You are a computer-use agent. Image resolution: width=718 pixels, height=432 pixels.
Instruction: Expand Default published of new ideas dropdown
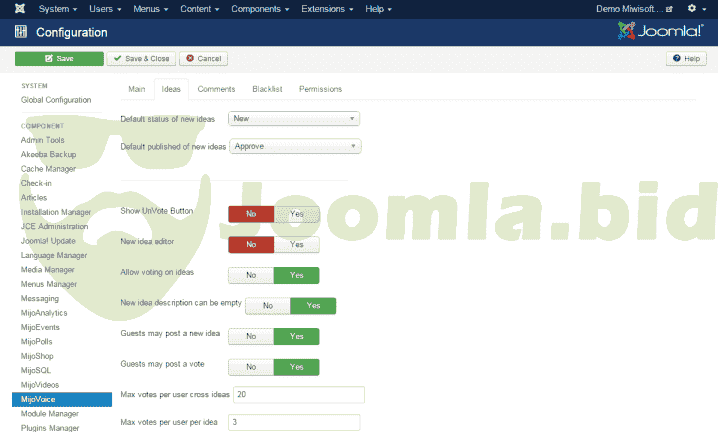coord(295,146)
